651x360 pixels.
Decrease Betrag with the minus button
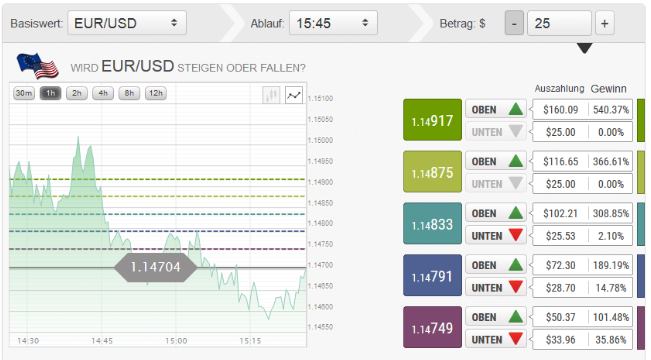(514, 23)
